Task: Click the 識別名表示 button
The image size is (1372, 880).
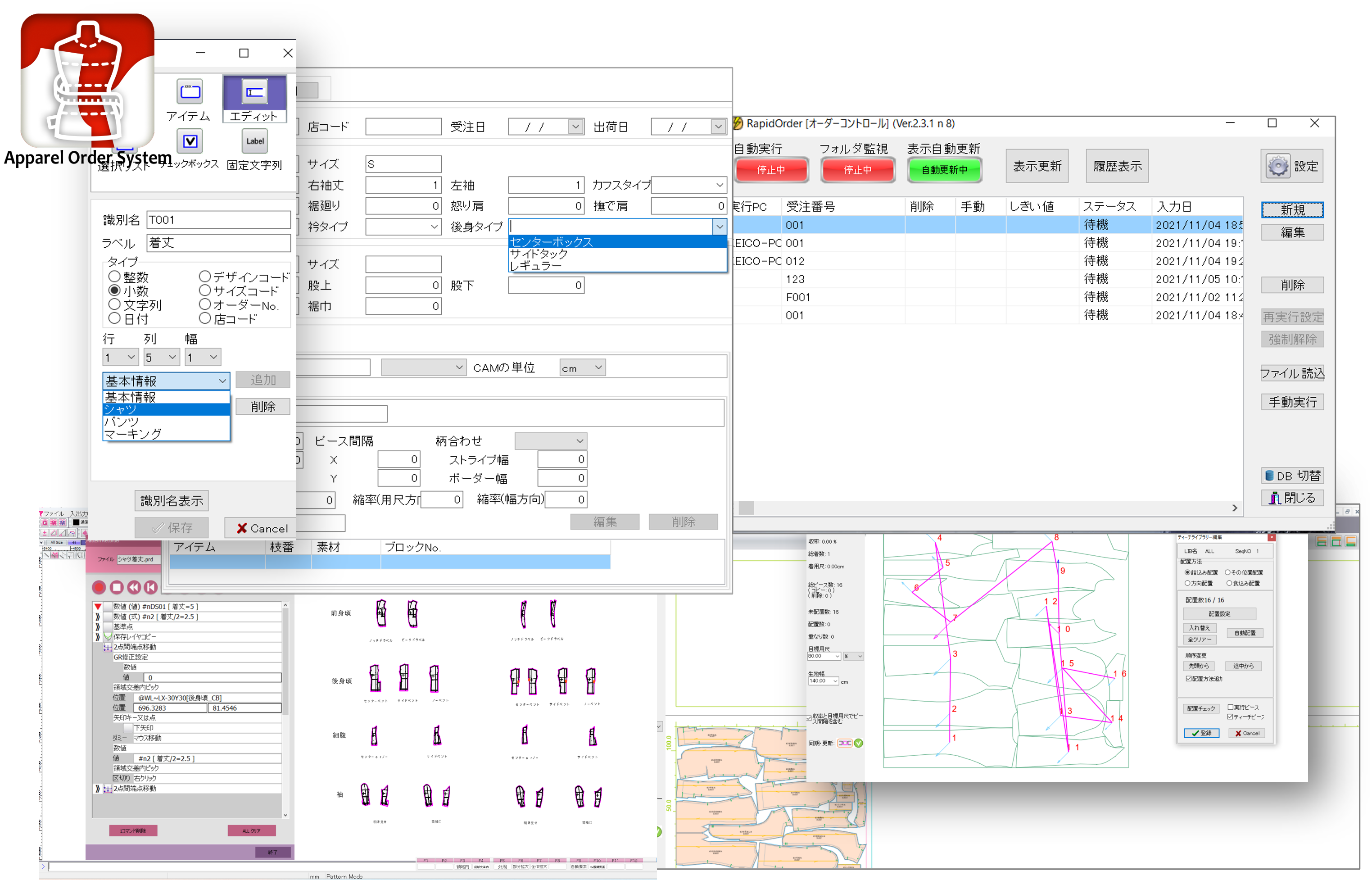Action: click(172, 500)
